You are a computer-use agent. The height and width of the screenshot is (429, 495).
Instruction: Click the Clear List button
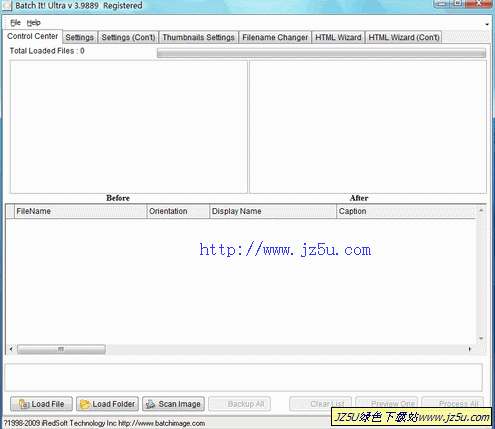320,403
